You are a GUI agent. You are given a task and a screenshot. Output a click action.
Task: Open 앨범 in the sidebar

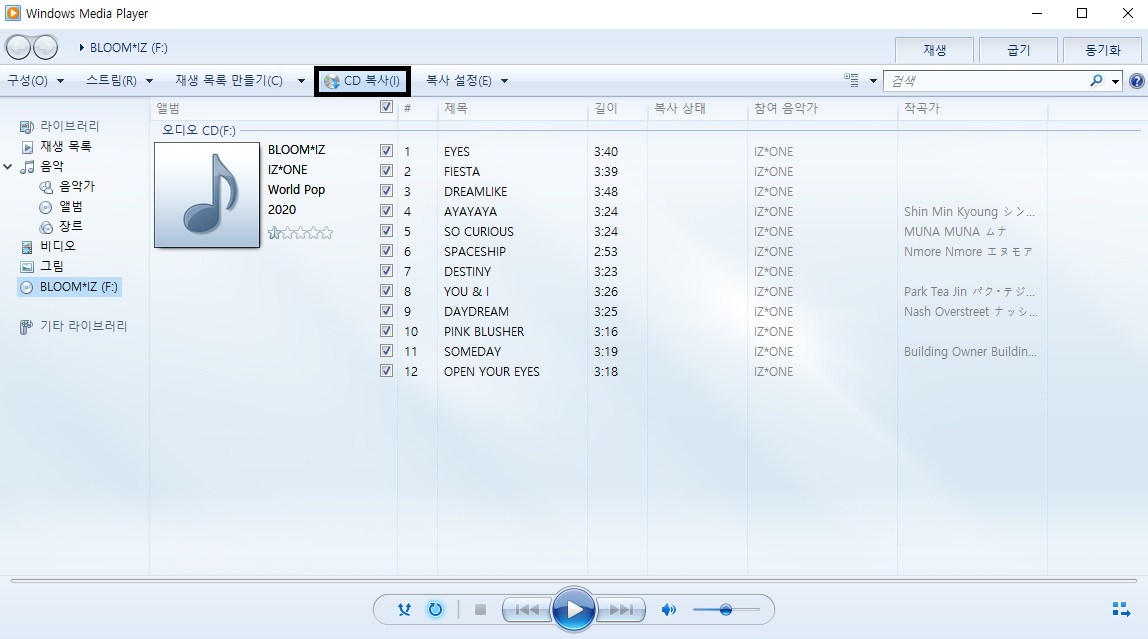click(x=70, y=206)
